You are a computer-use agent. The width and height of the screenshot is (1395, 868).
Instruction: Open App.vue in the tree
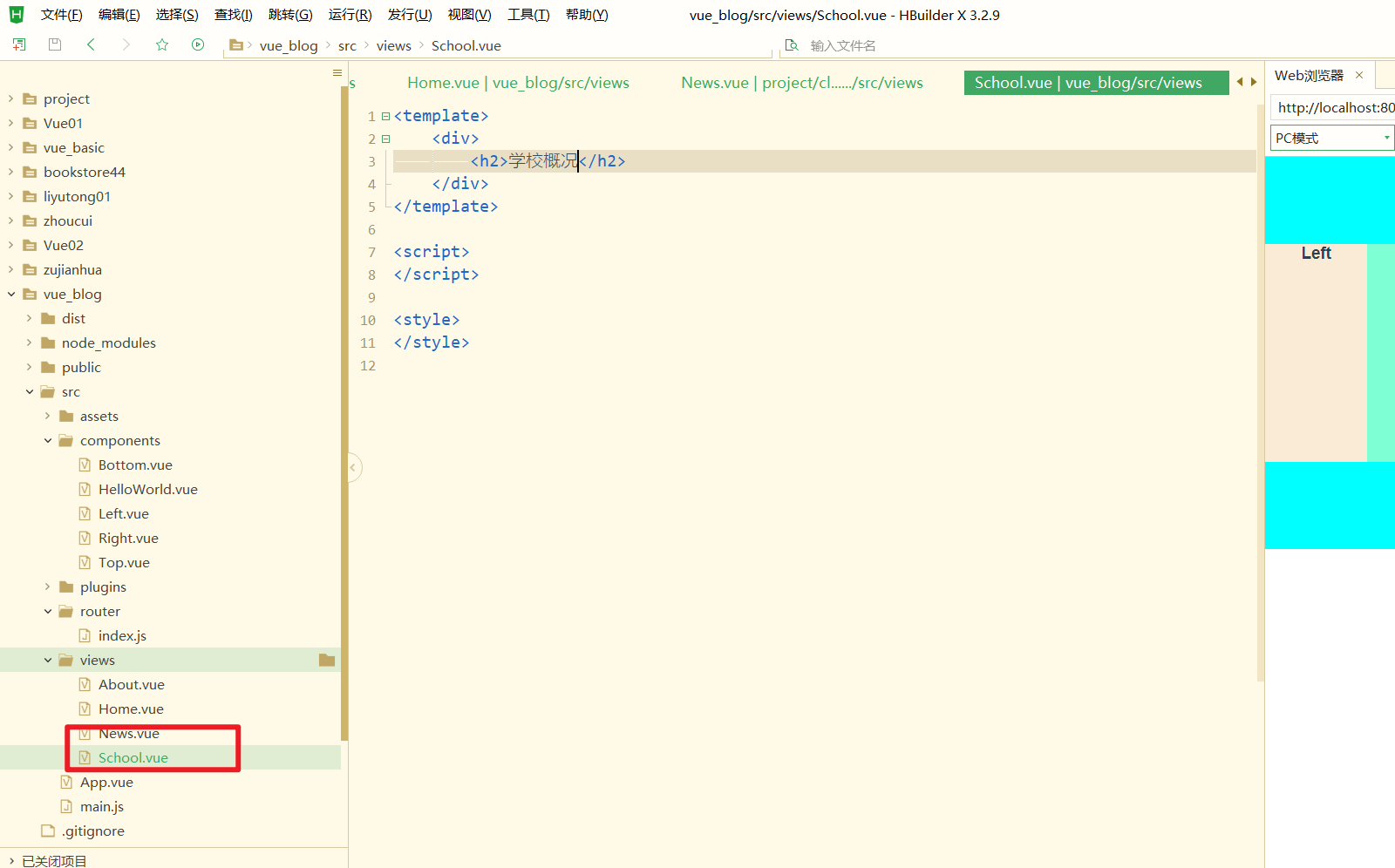[x=106, y=782]
